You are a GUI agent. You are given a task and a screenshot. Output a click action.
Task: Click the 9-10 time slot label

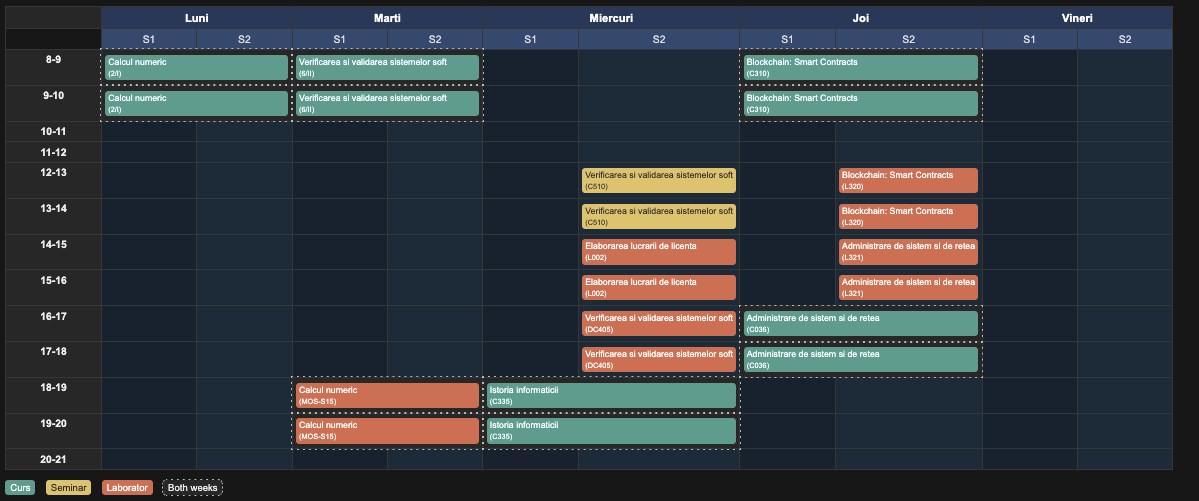[x=54, y=103]
